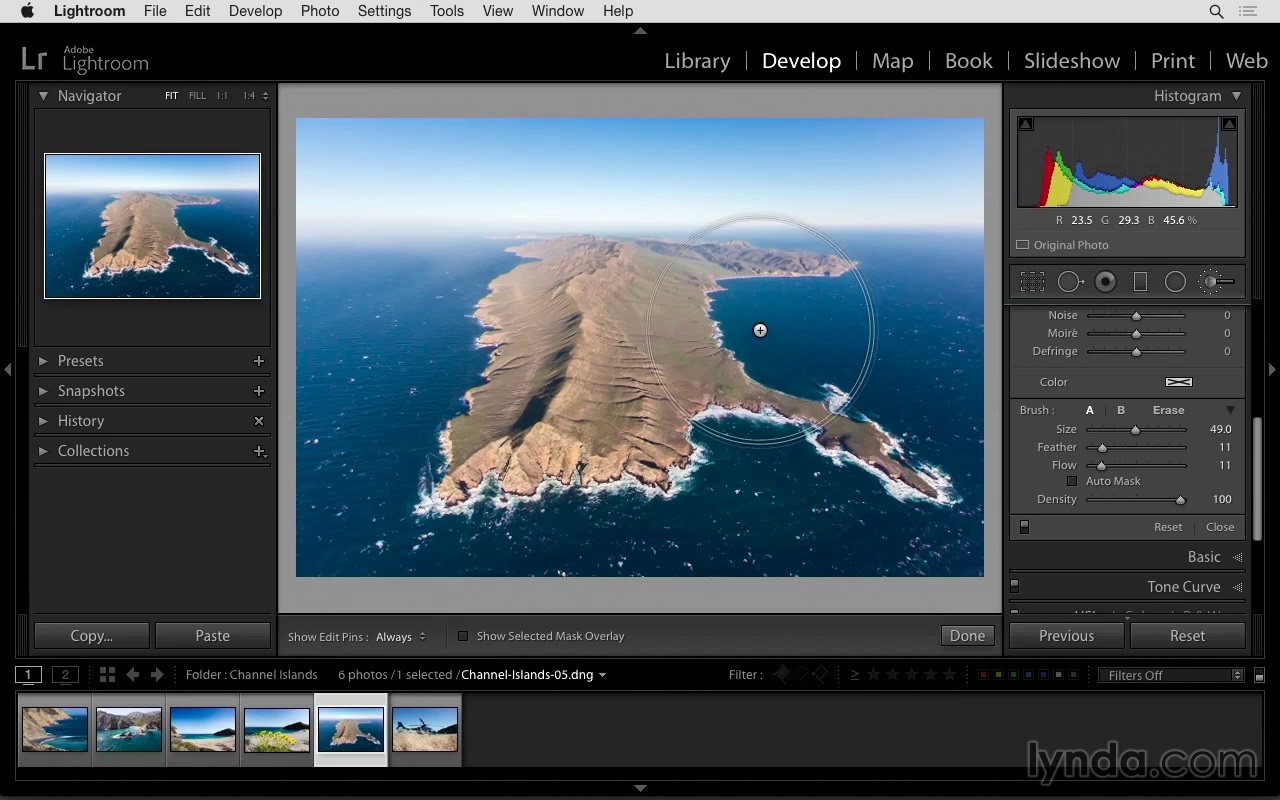Click Close in the brush panel
The height and width of the screenshot is (800, 1280).
(x=1220, y=527)
